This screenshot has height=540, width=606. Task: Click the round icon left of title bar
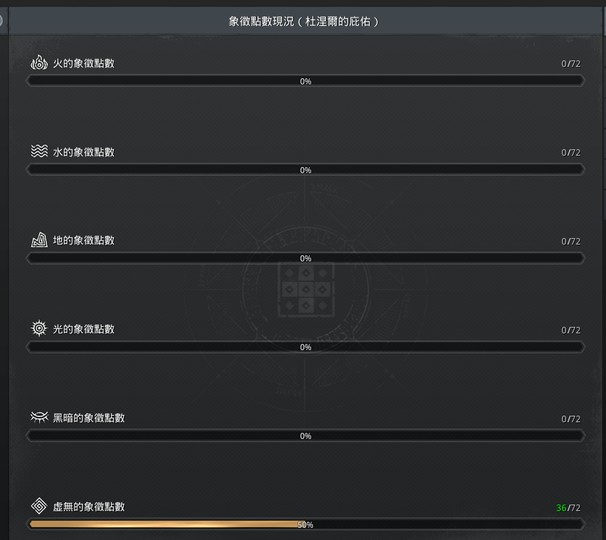pos(1,21)
